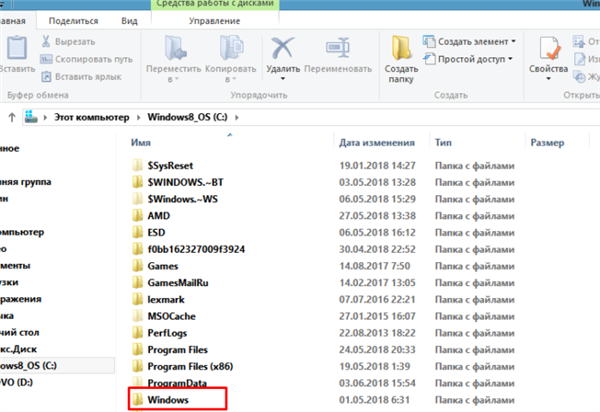Sort by Дата изменения column header
Viewport: 600px width, 412px height.
(x=377, y=143)
